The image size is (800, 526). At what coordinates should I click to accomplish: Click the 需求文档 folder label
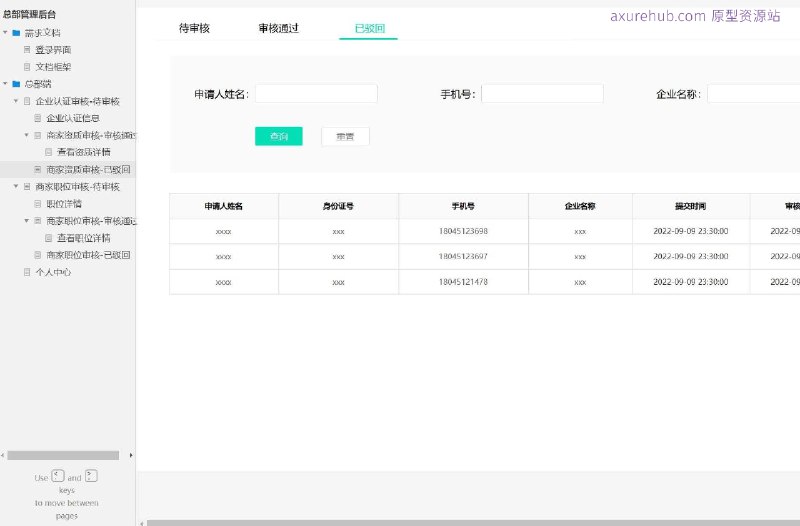(42, 33)
